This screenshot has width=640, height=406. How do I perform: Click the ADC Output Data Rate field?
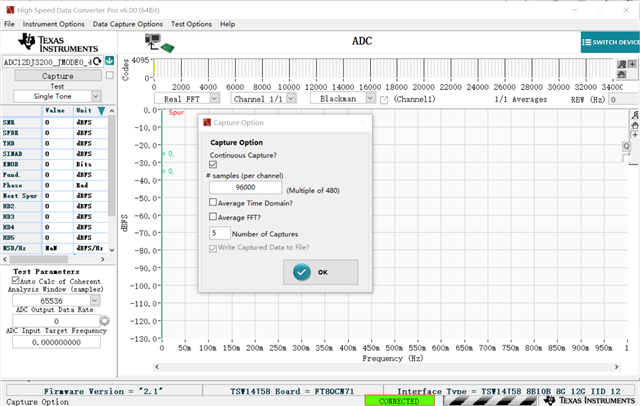tap(56, 321)
